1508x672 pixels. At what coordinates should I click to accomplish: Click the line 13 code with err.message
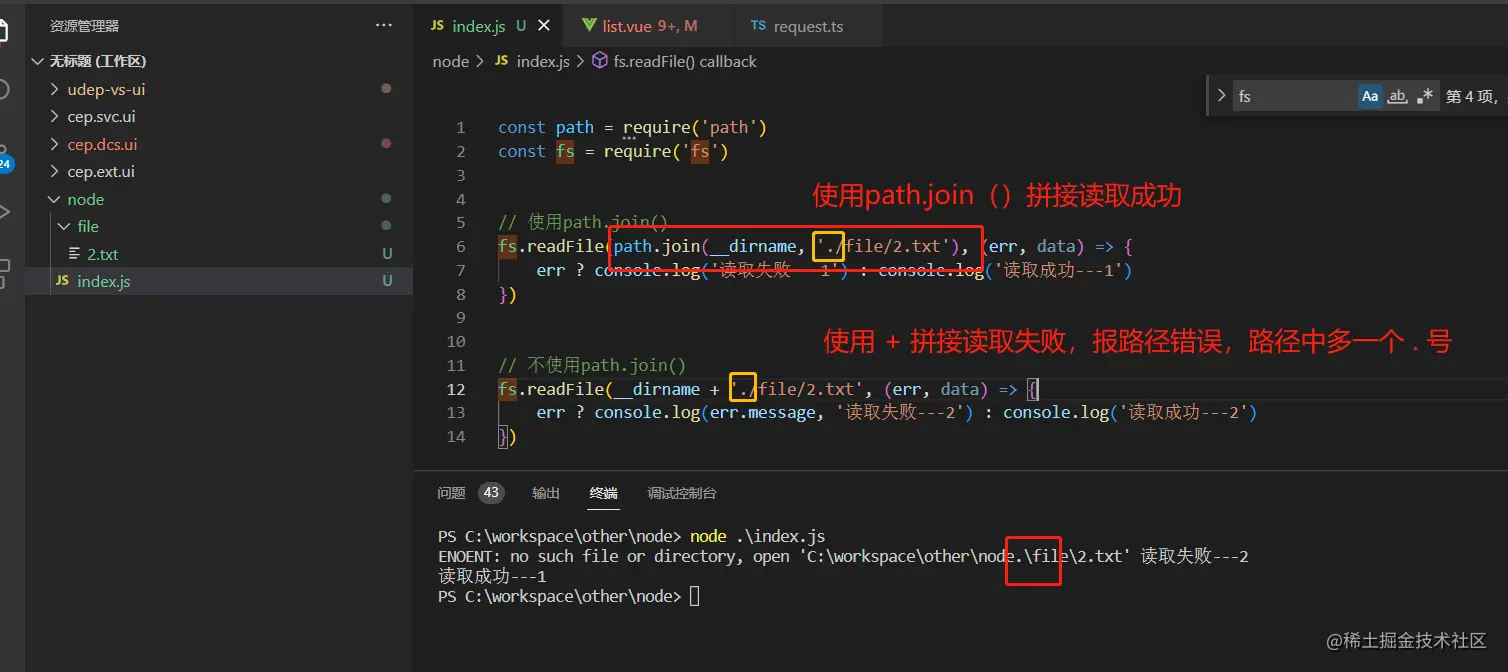coord(896,412)
